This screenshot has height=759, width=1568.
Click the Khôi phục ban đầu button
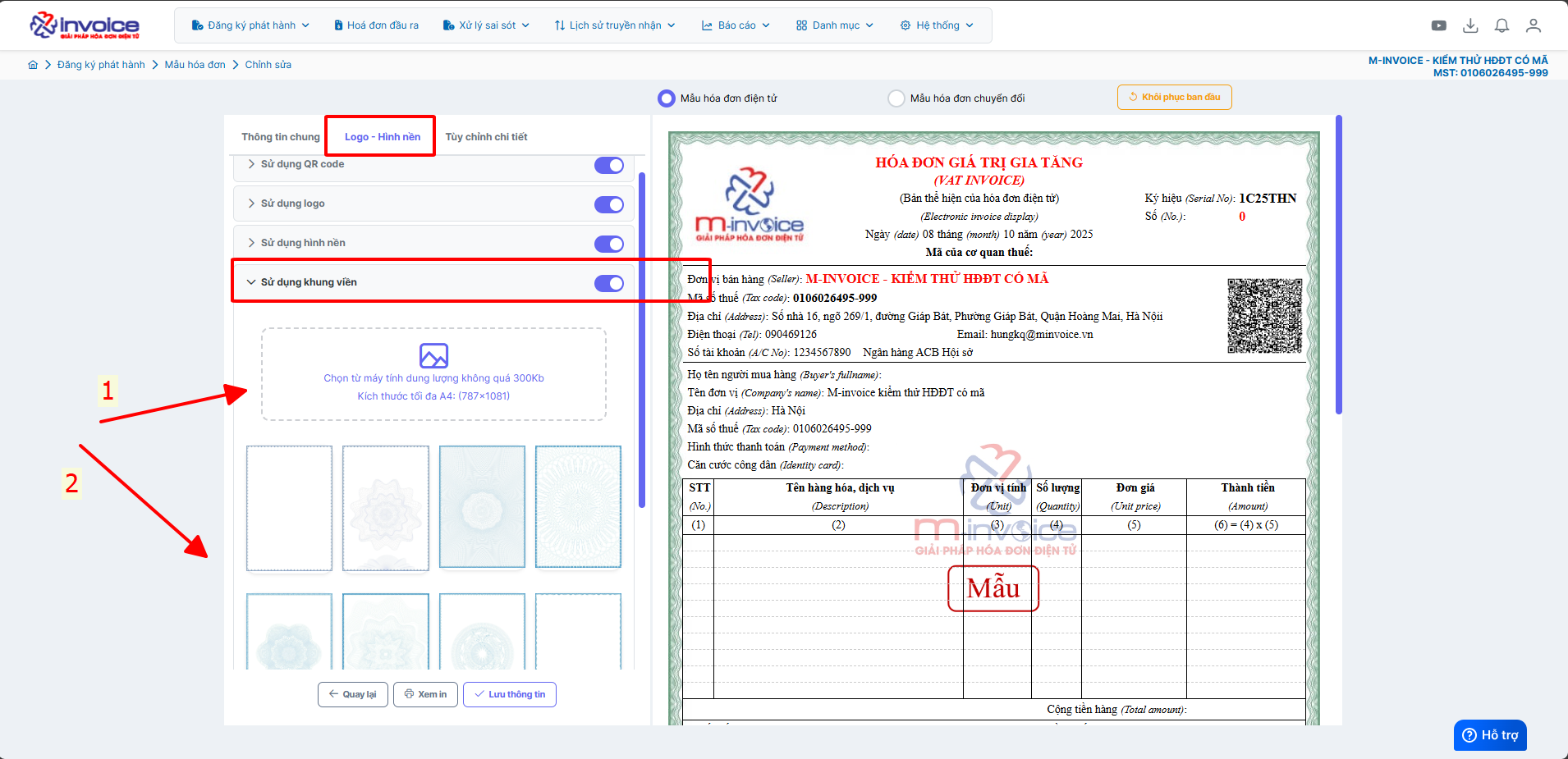pyautogui.click(x=1174, y=97)
